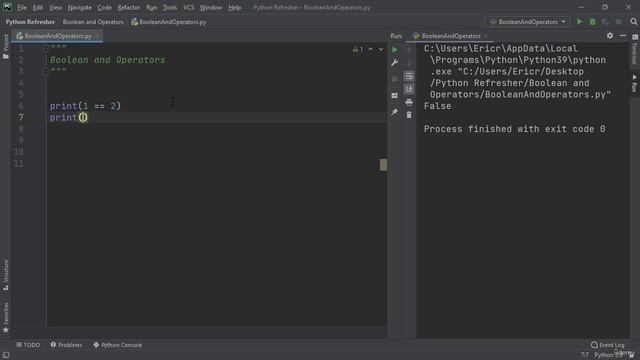Open the Refactor menu

click(129, 7)
